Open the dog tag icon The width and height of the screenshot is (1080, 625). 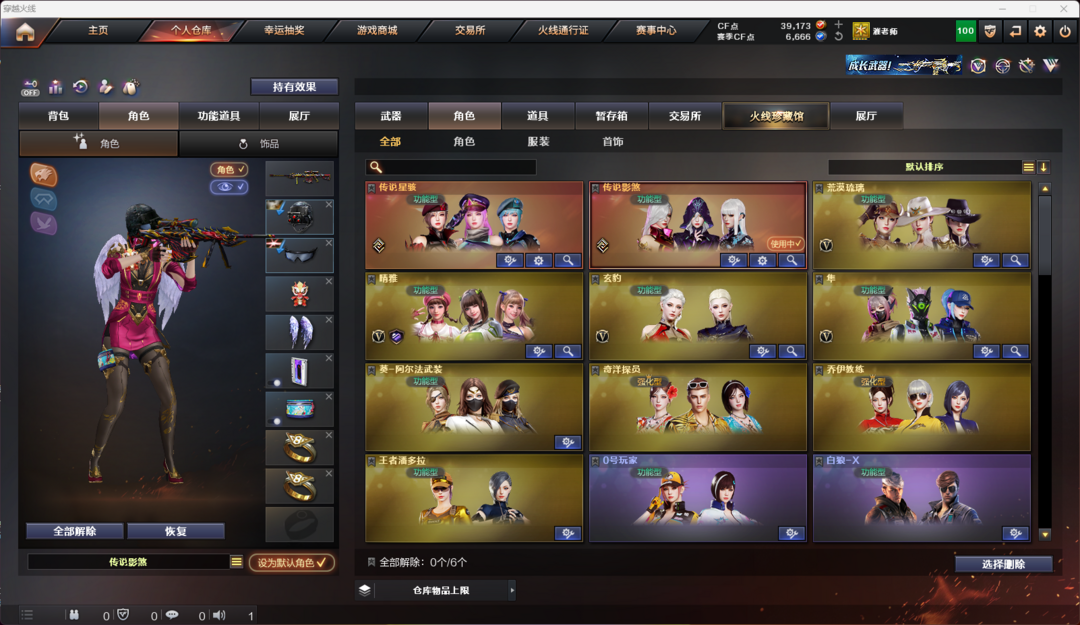click(x=130, y=87)
